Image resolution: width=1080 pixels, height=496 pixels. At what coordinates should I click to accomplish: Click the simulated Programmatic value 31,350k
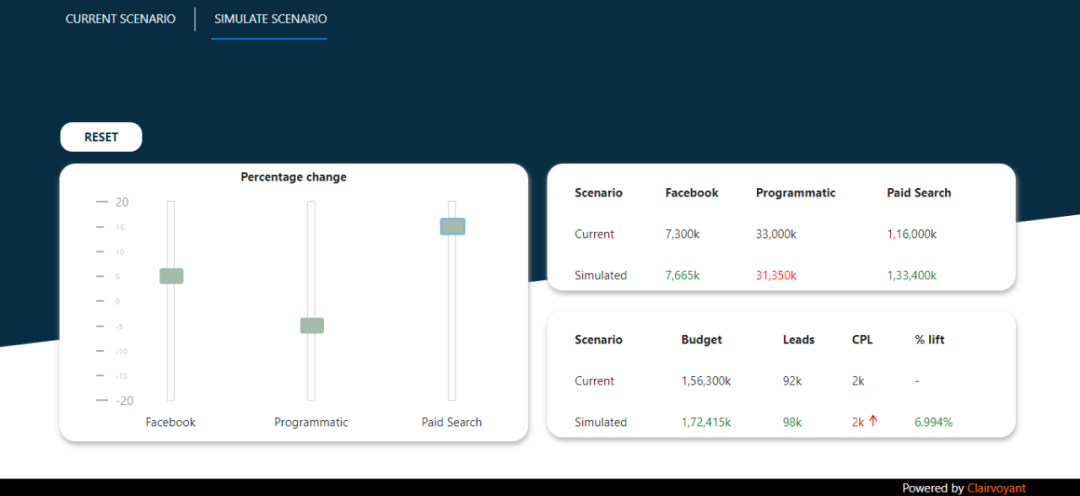coord(776,276)
